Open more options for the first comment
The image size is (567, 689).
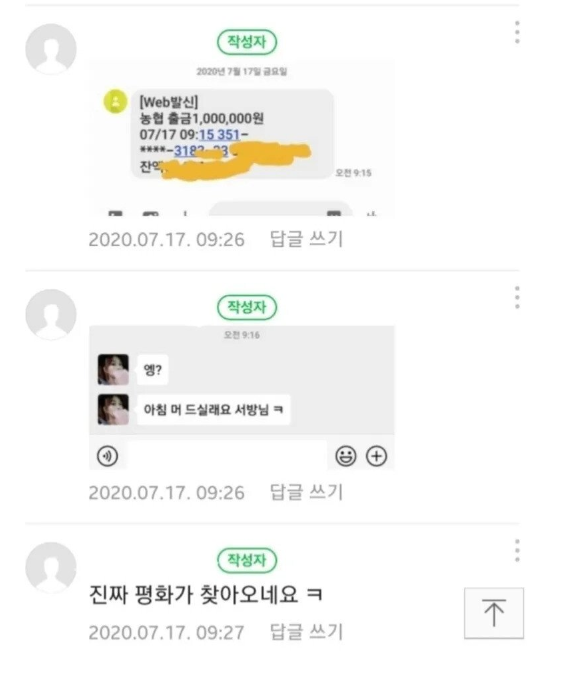tap(517, 32)
